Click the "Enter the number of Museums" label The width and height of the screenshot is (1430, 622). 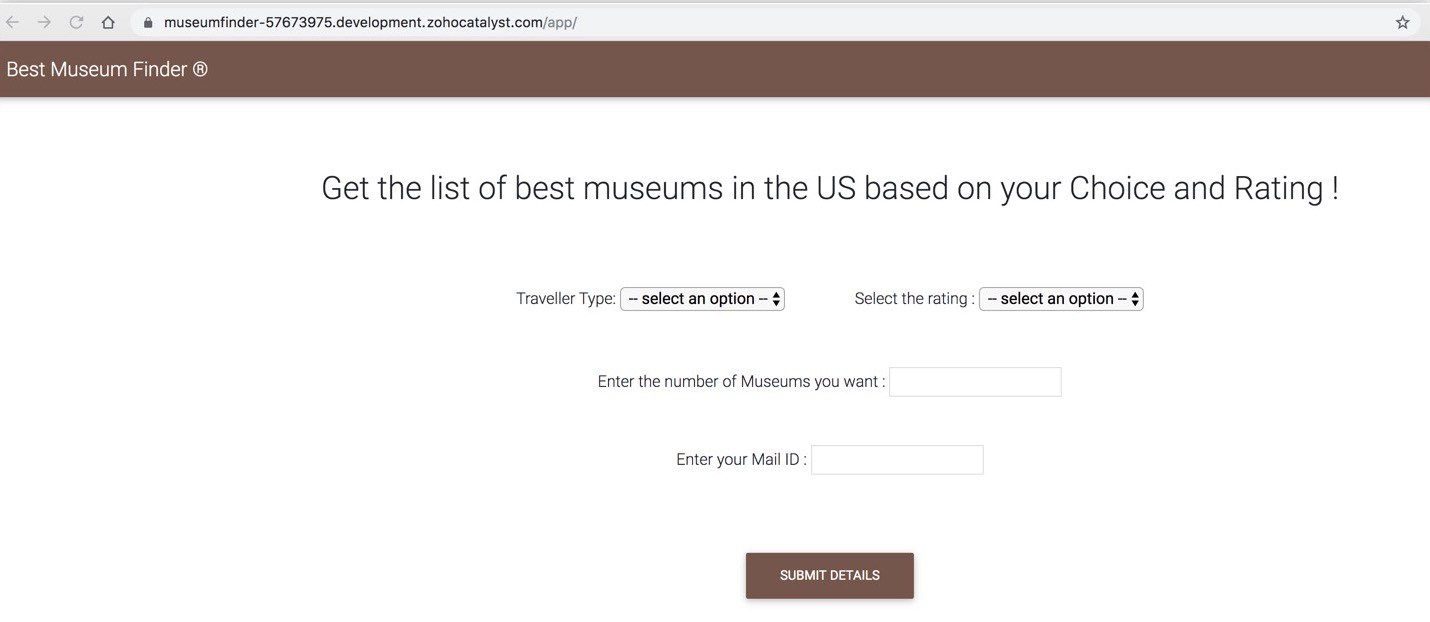740,382
